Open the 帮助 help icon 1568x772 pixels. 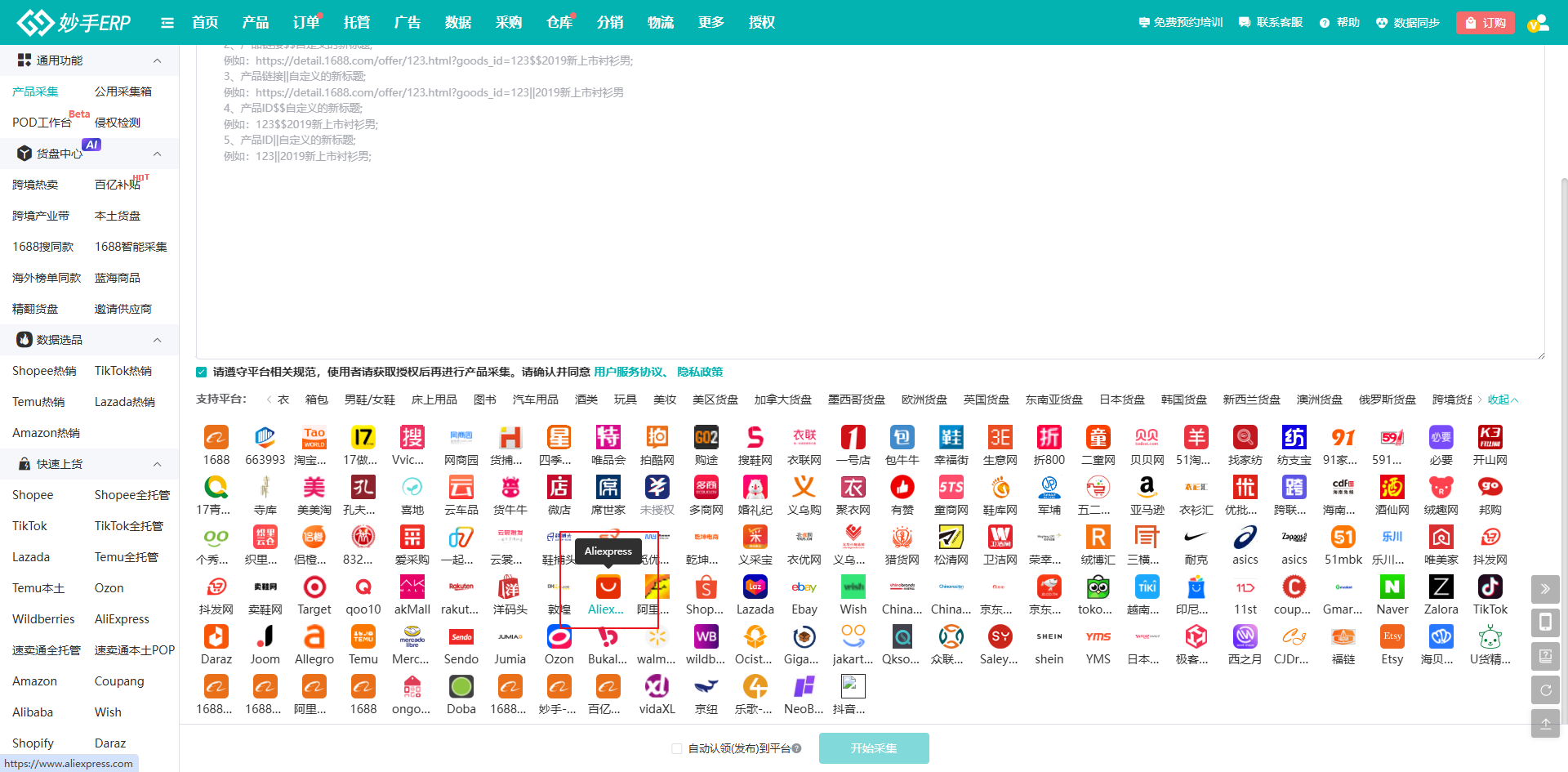(x=1324, y=22)
